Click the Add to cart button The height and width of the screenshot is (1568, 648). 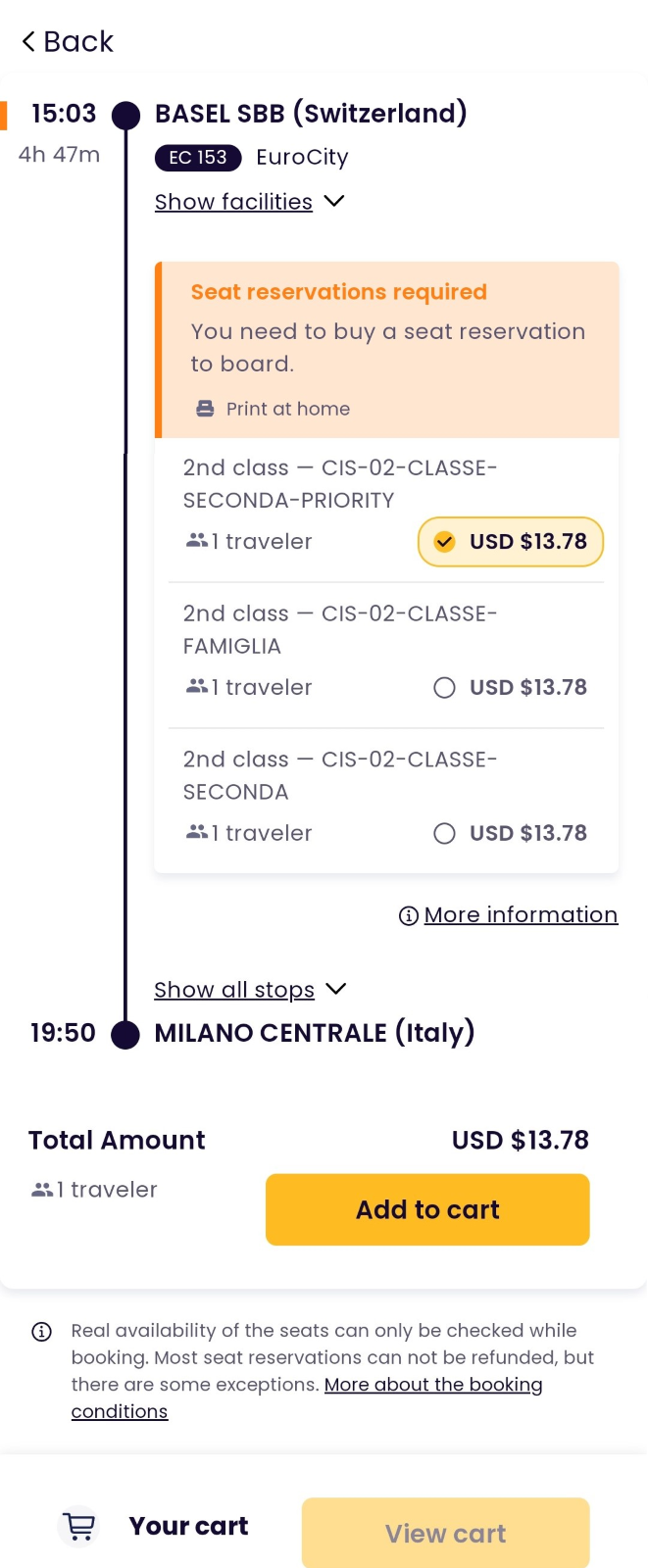(427, 1209)
